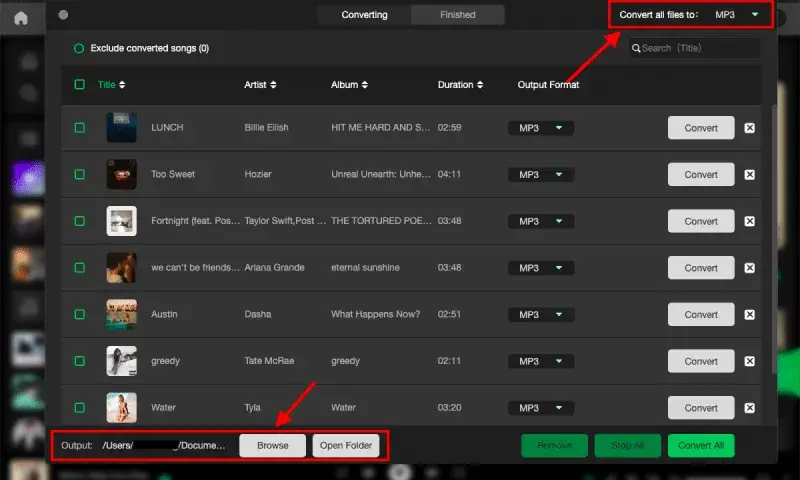800x480 pixels.
Task: Check the select-all checkbox in header
Action: [x=80, y=84]
